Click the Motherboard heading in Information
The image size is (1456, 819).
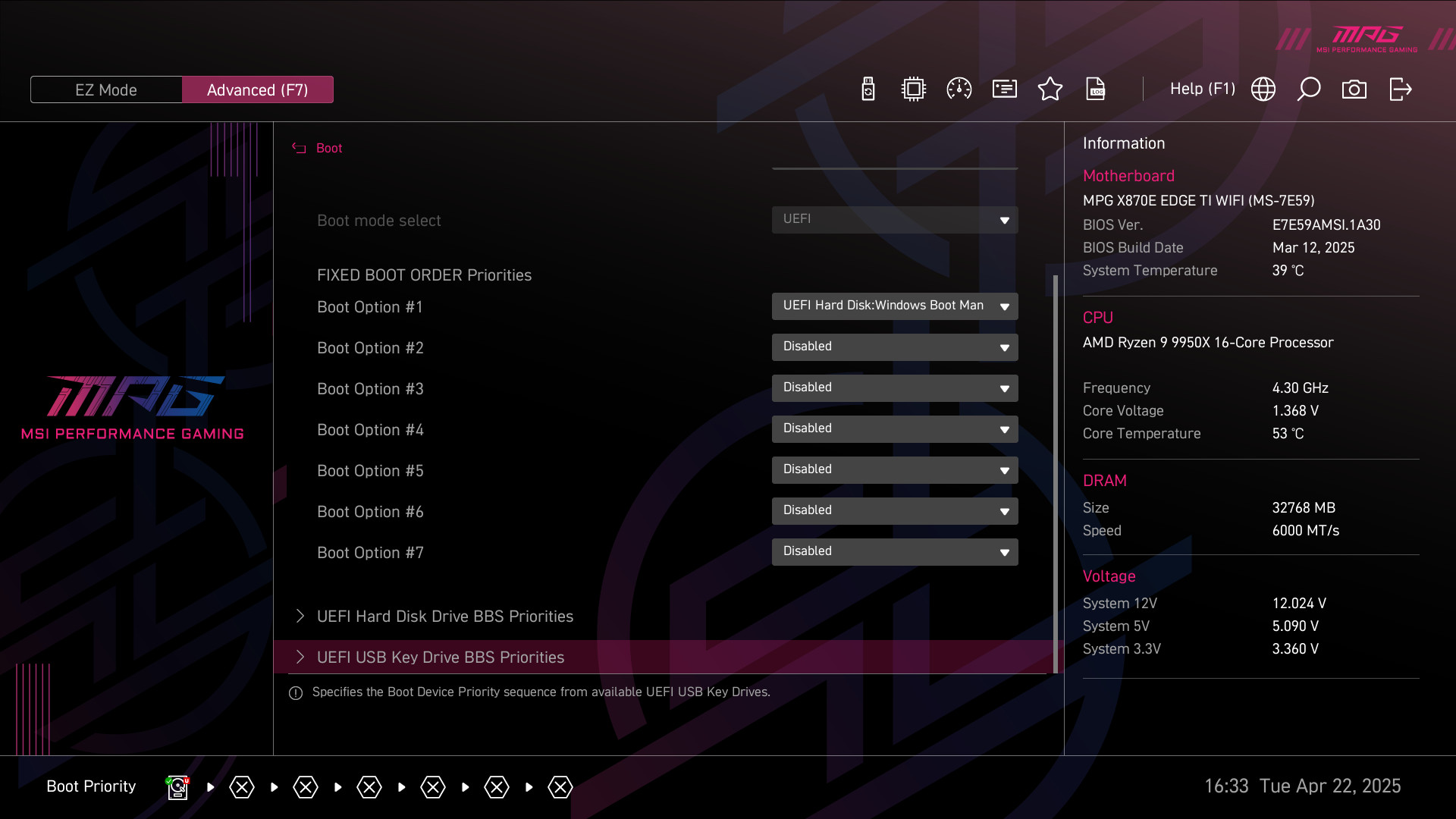[x=1128, y=176]
